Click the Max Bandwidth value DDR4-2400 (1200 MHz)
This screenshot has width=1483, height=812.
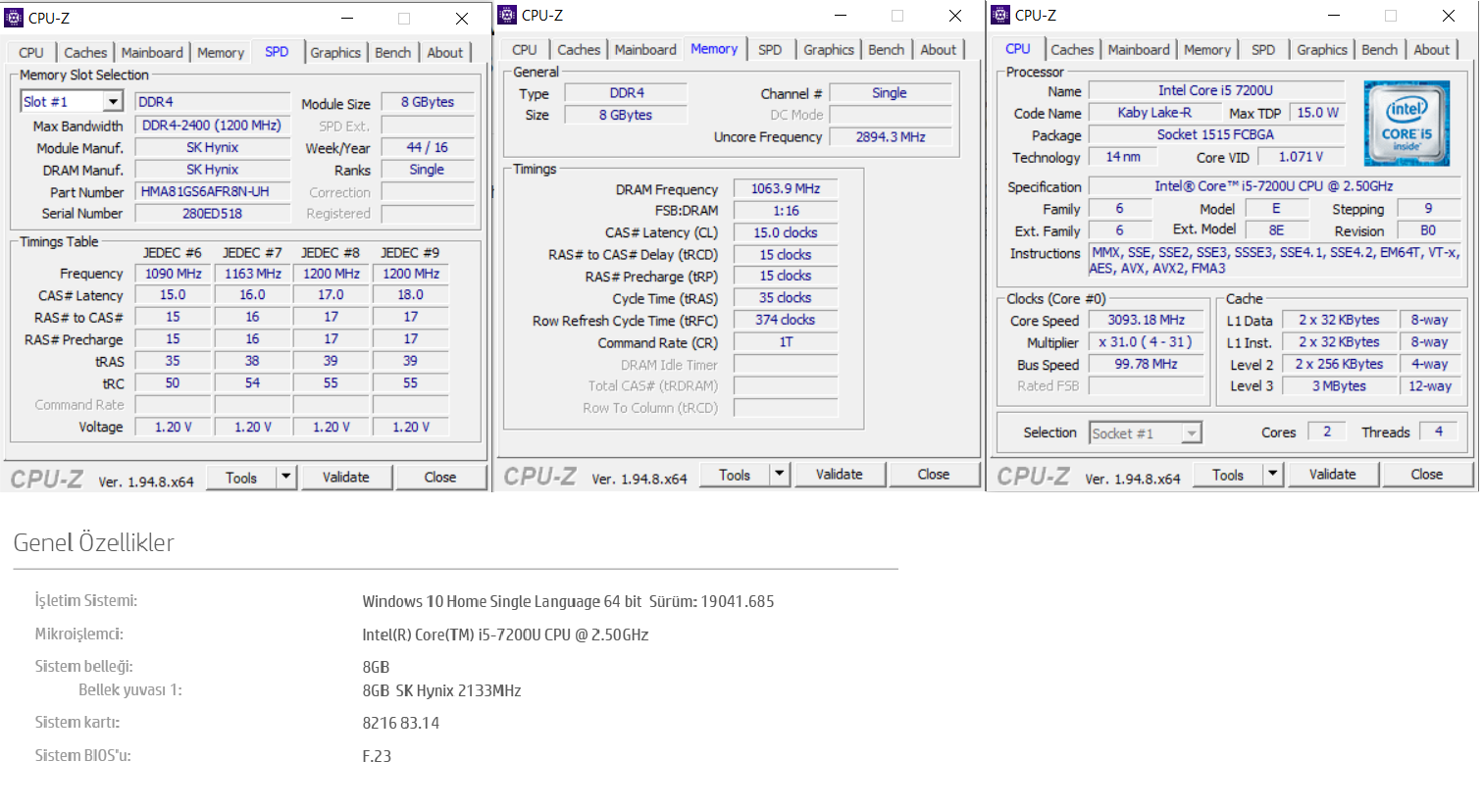213,126
